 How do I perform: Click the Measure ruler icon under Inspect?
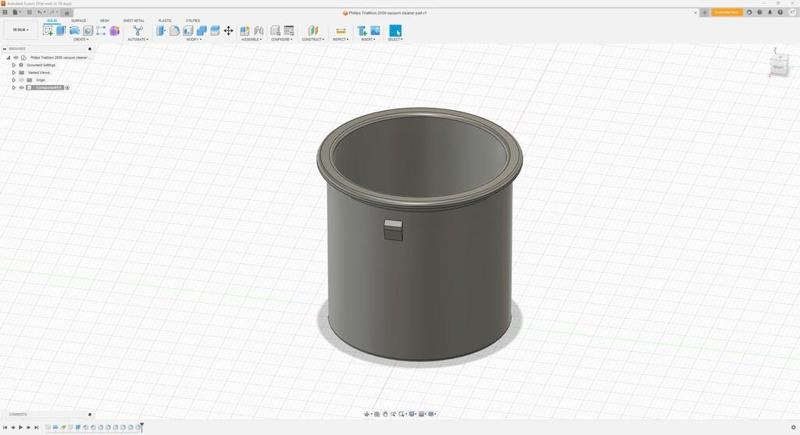tap(340, 31)
